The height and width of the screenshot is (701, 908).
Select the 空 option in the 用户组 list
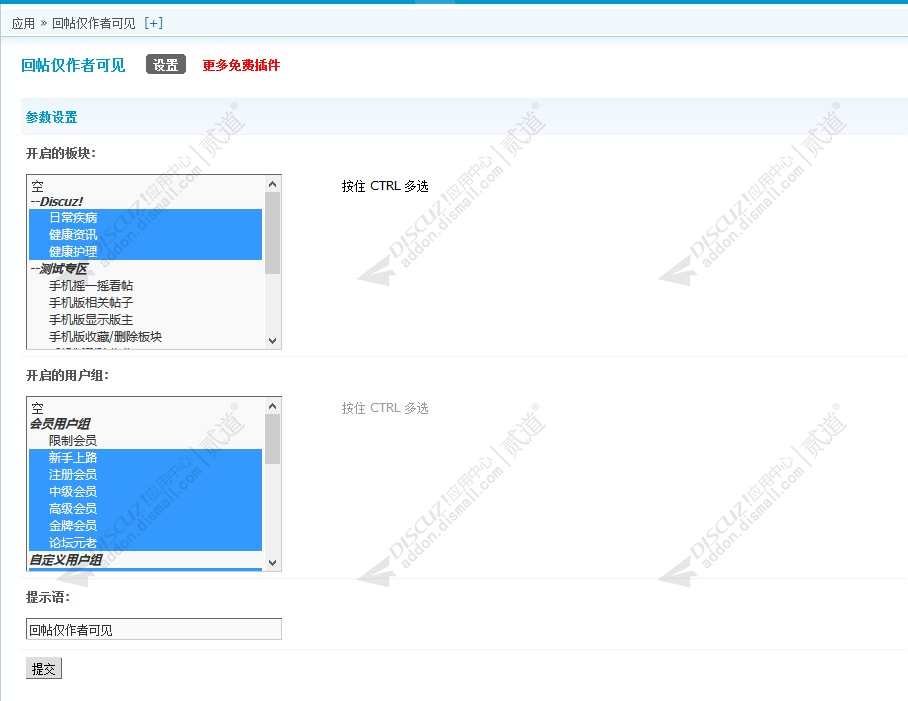pos(37,408)
